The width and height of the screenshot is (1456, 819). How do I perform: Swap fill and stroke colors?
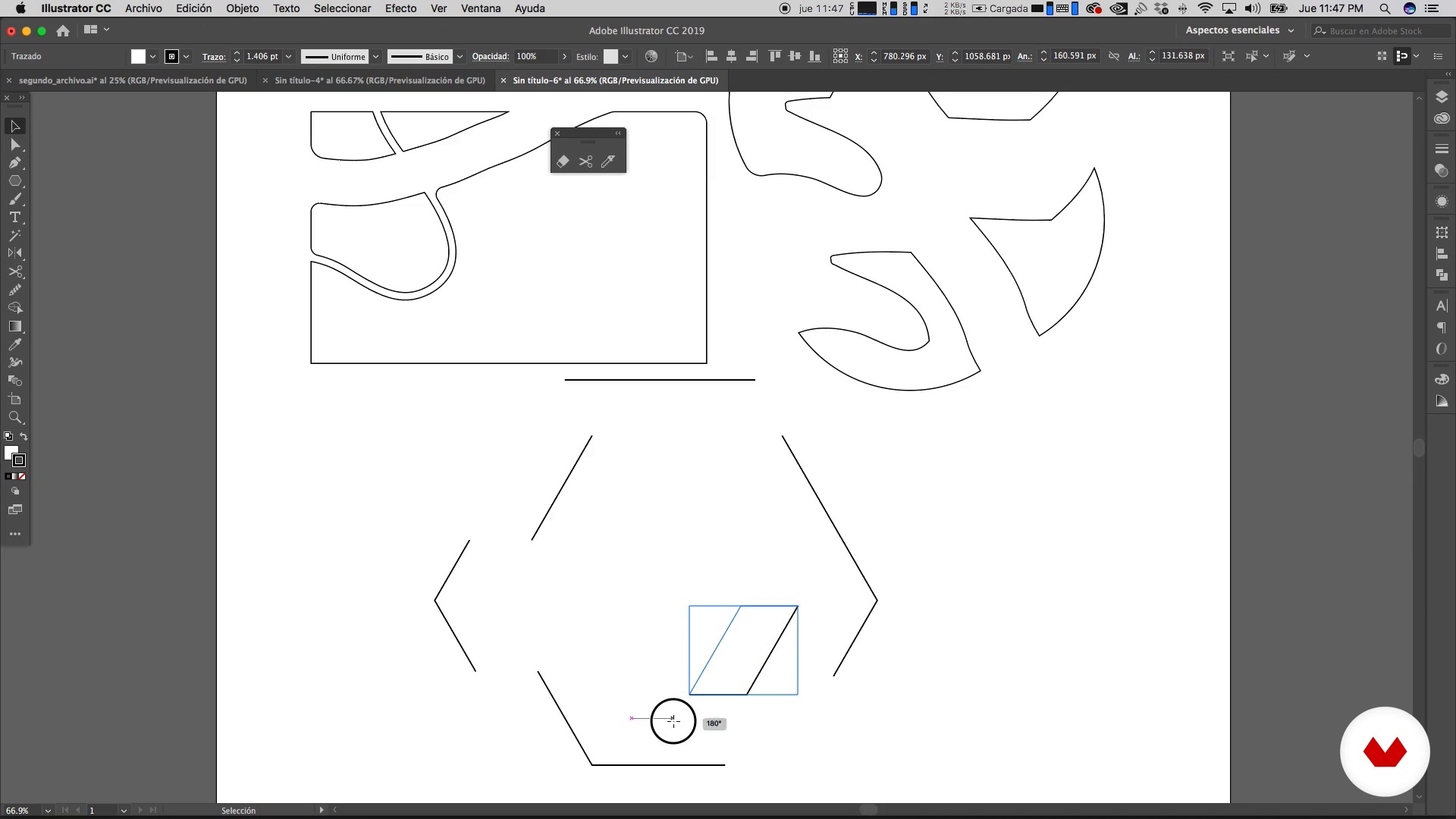pyautogui.click(x=24, y=437)
